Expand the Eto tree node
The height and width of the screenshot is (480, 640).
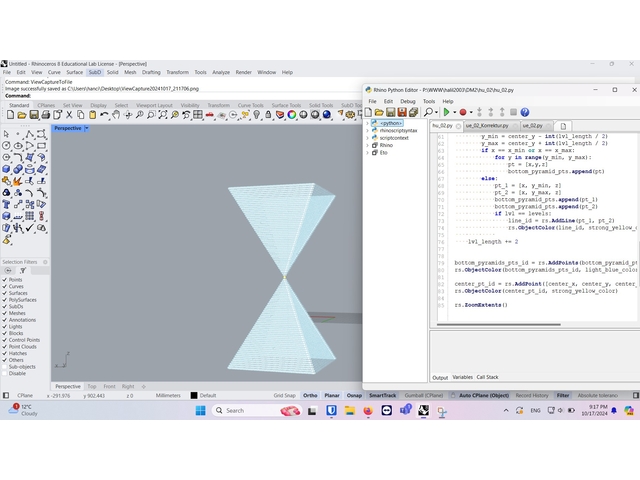(x=367, y=153)
